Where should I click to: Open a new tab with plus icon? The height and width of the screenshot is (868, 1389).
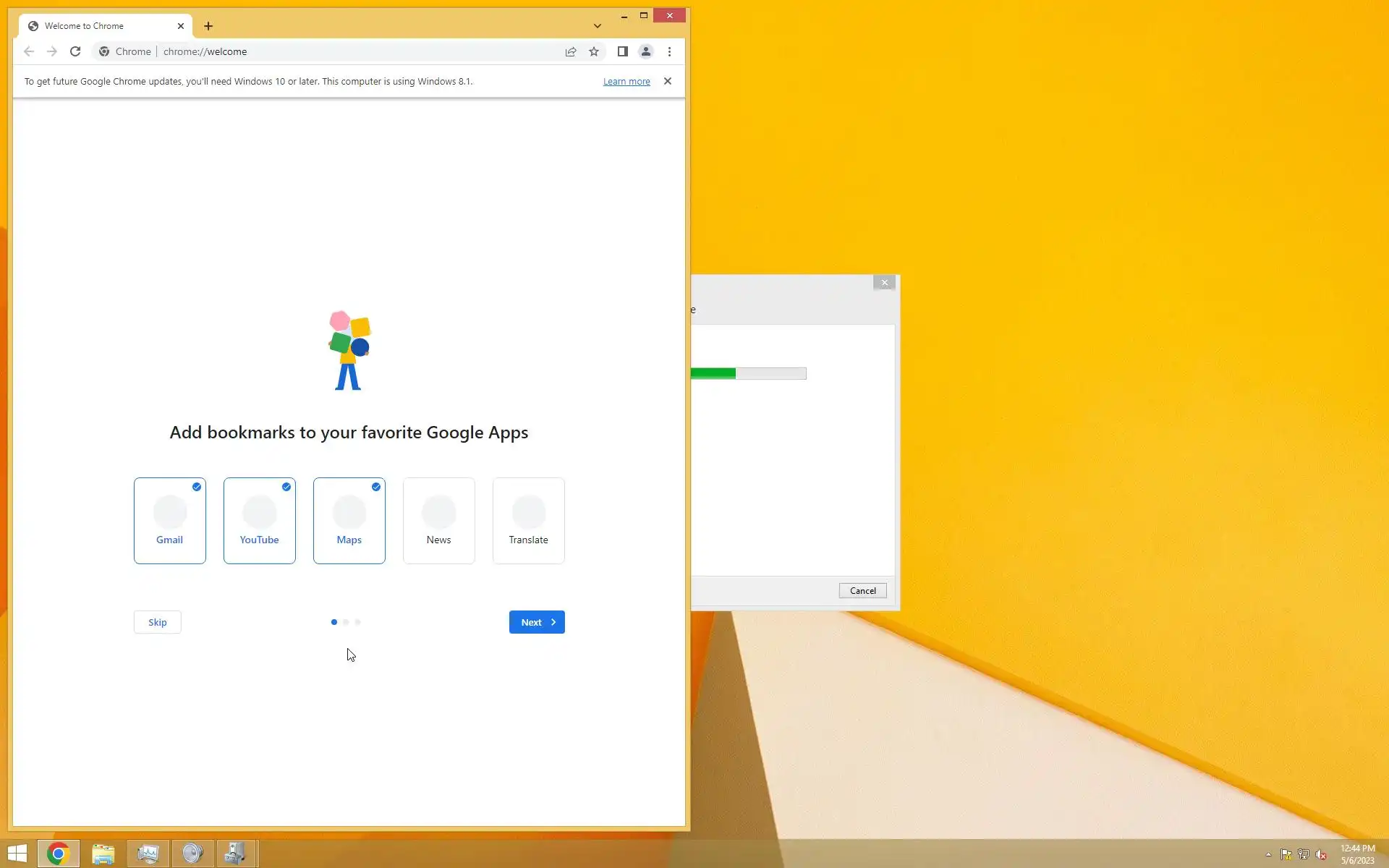tap(208, 26)
